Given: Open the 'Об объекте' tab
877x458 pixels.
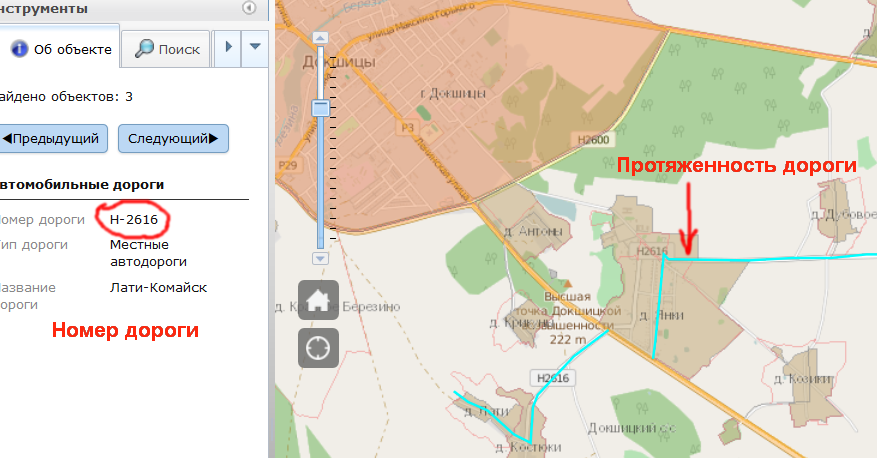Looking at the screenshot, I should (60, 49).
